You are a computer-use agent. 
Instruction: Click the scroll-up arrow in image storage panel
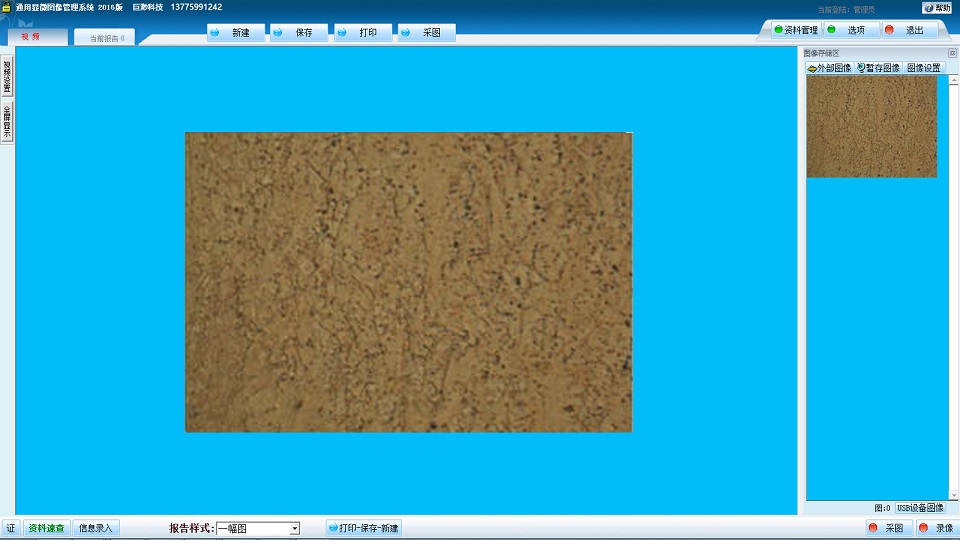(953, 80)
